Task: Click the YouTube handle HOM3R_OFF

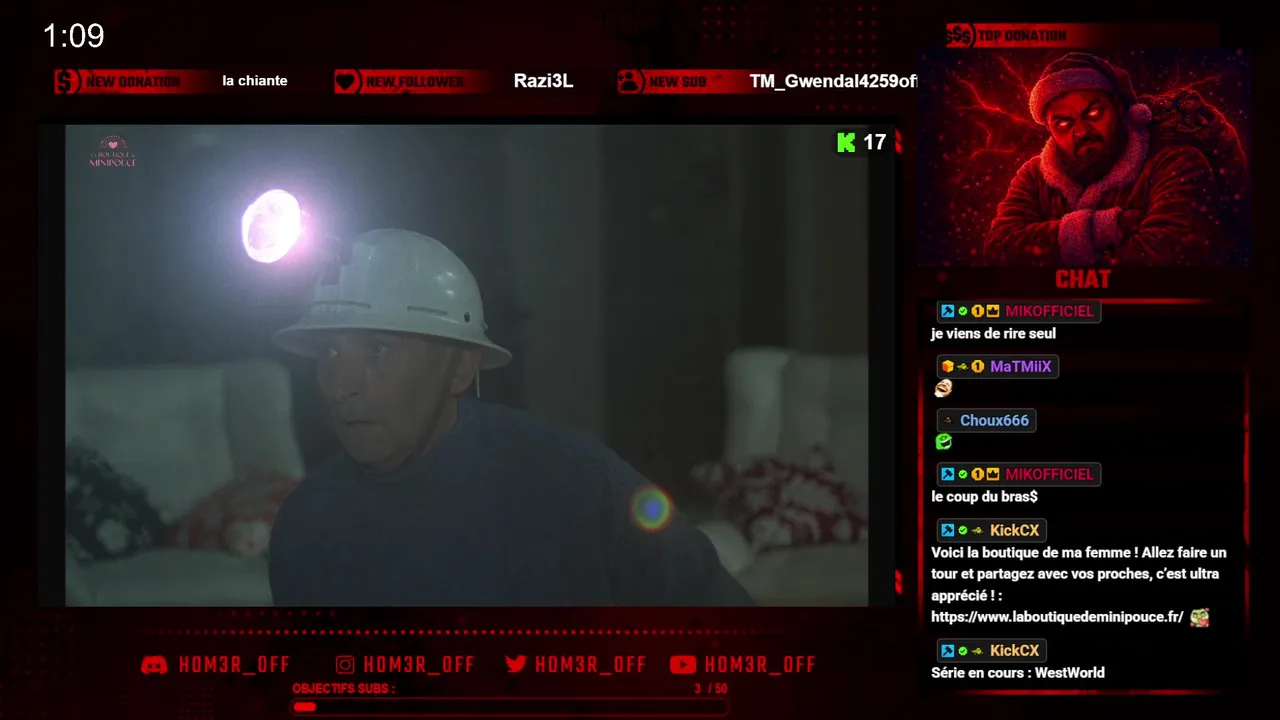Action: click(760, 665)
